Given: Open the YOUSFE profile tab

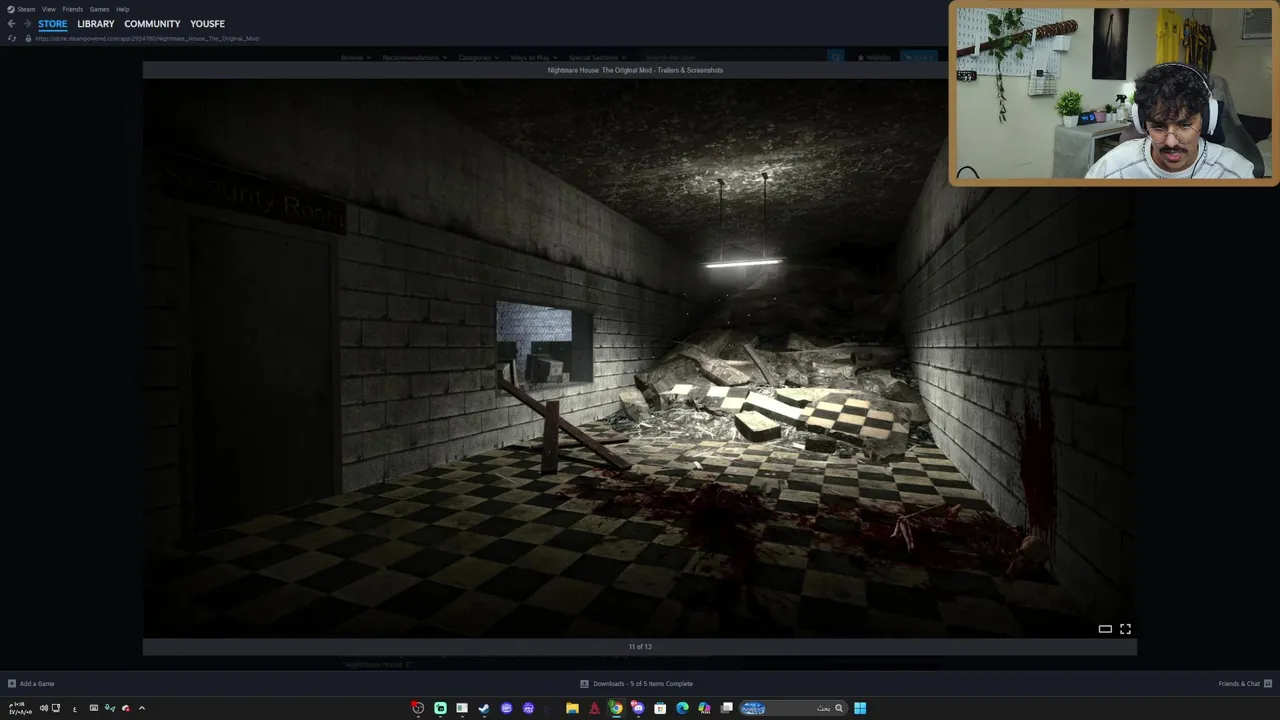Looking at the screenshot, I should [x=207, y=24].
